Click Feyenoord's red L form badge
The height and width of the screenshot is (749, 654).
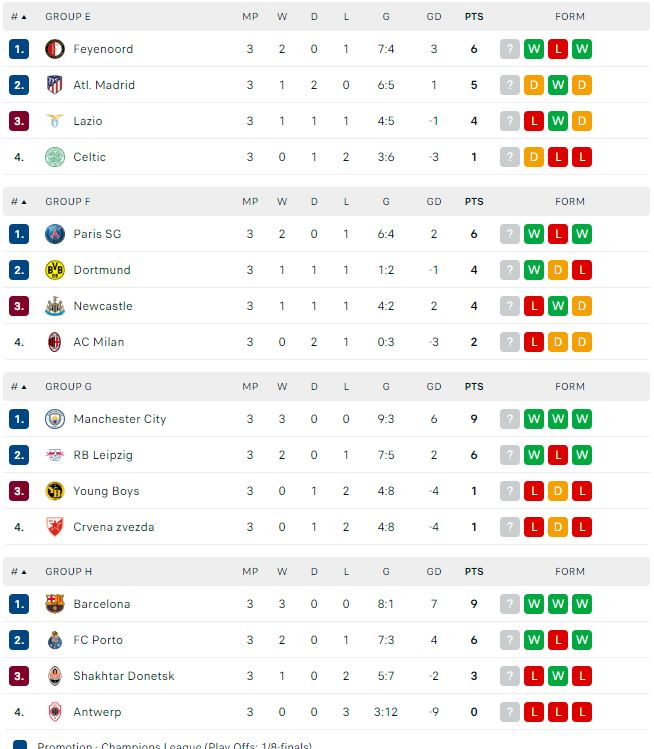click(558, 49)
